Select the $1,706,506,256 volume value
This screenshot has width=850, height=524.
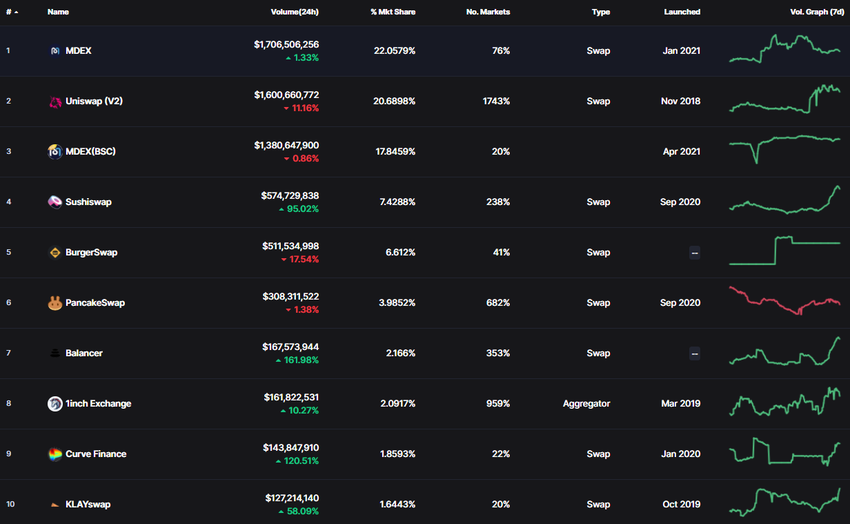286,44
